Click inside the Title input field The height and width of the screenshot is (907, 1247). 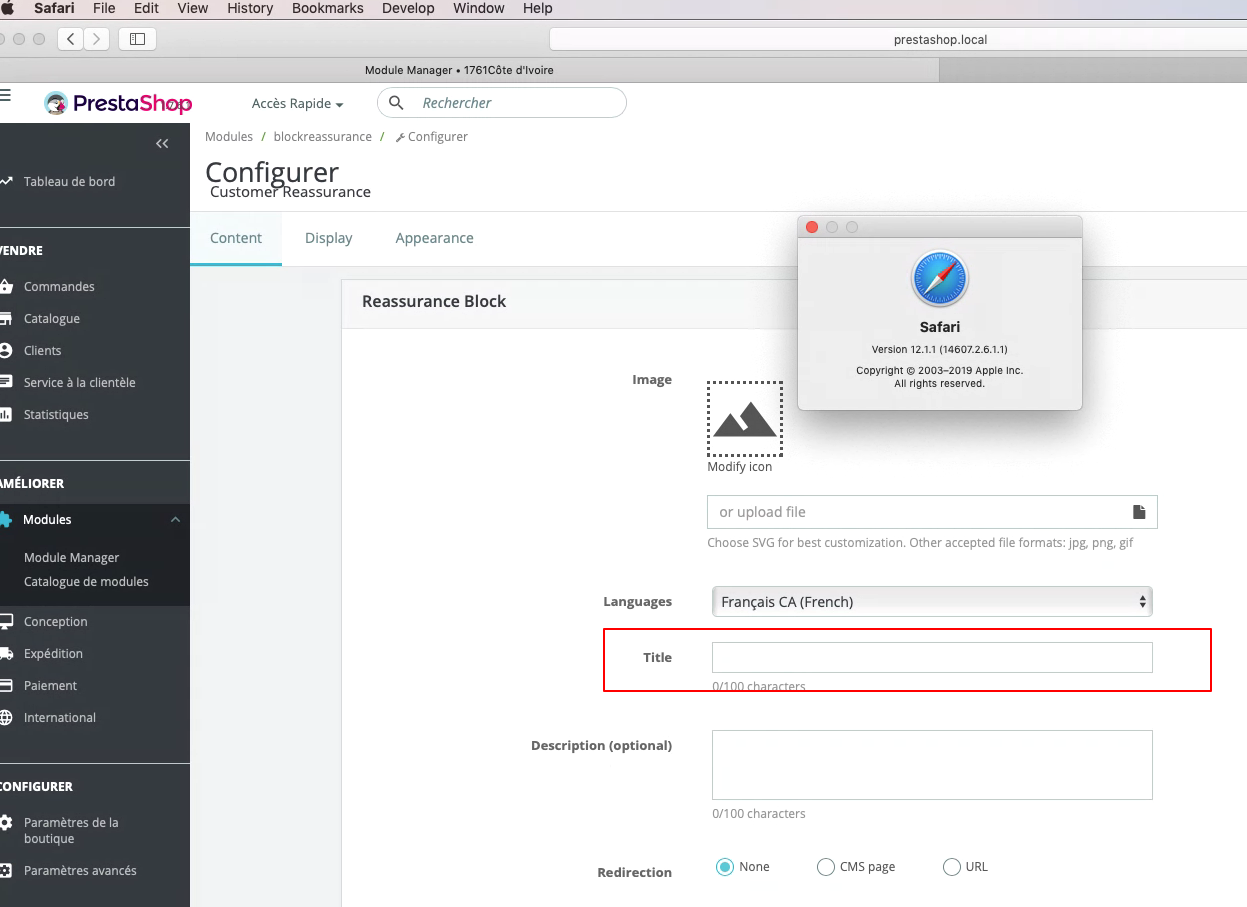coord(932,657)
